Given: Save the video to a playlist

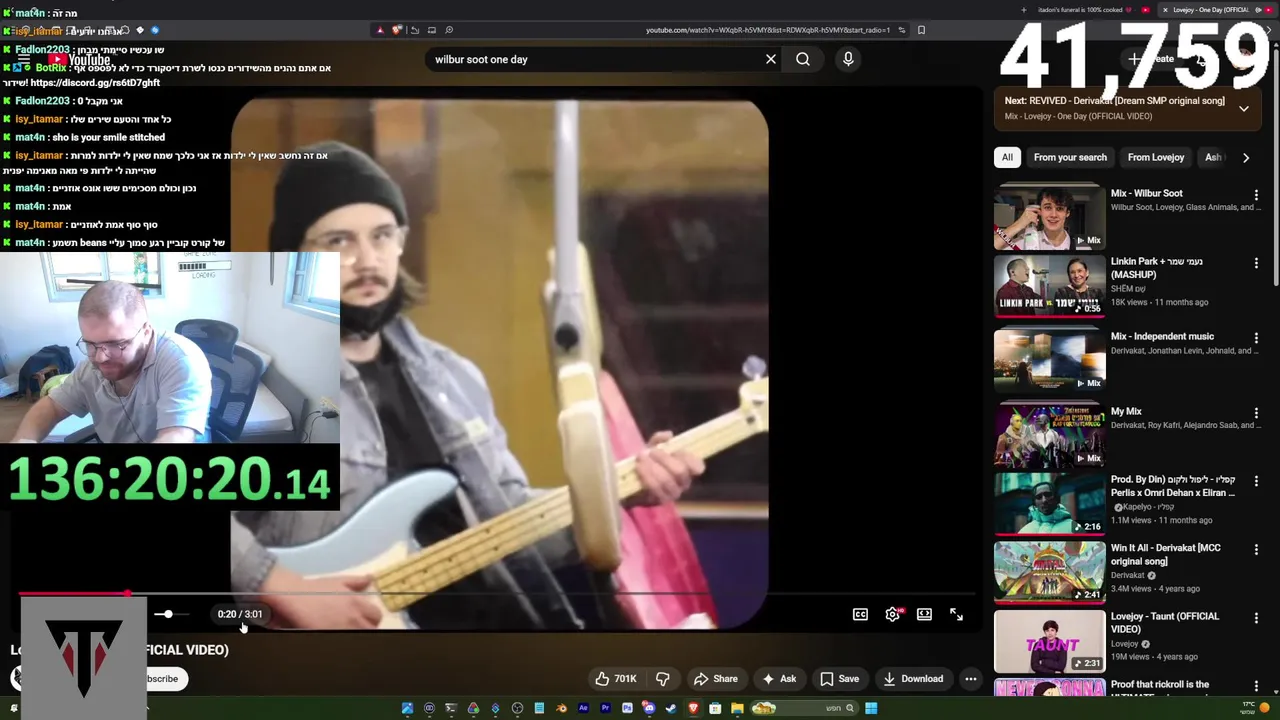Looking at the screenshot, I should (x=839, y=679).
